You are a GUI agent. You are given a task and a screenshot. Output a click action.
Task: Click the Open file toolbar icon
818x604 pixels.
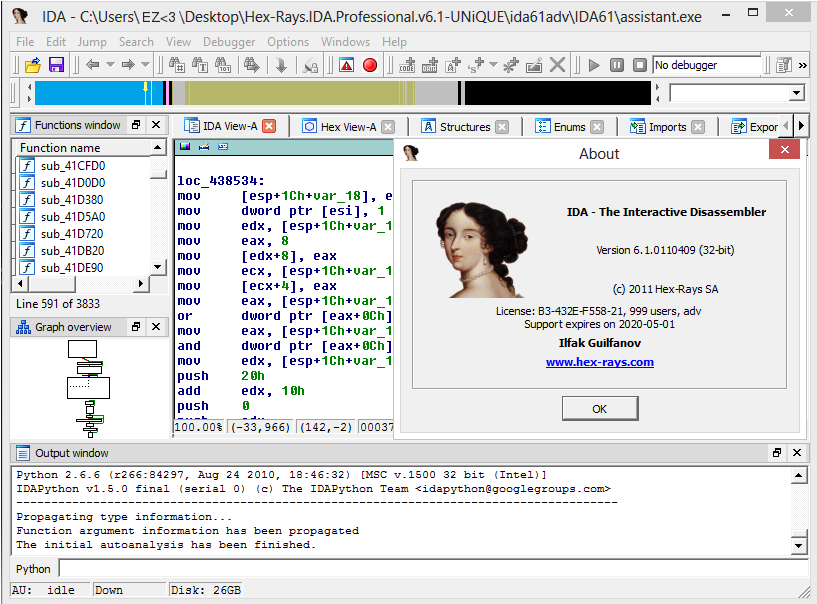point(32,65)
